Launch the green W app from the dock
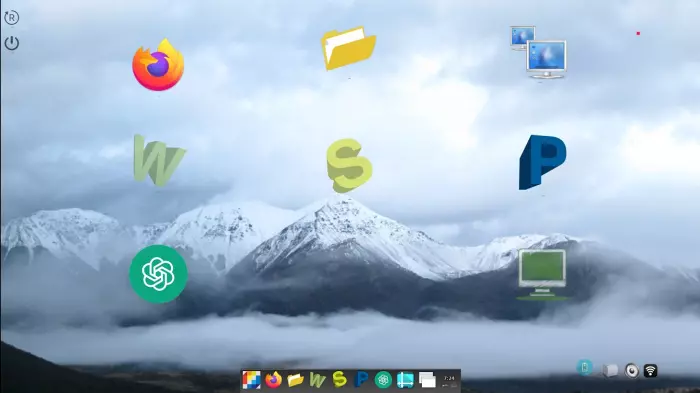700x393 pixels. [x=317, y=380]
